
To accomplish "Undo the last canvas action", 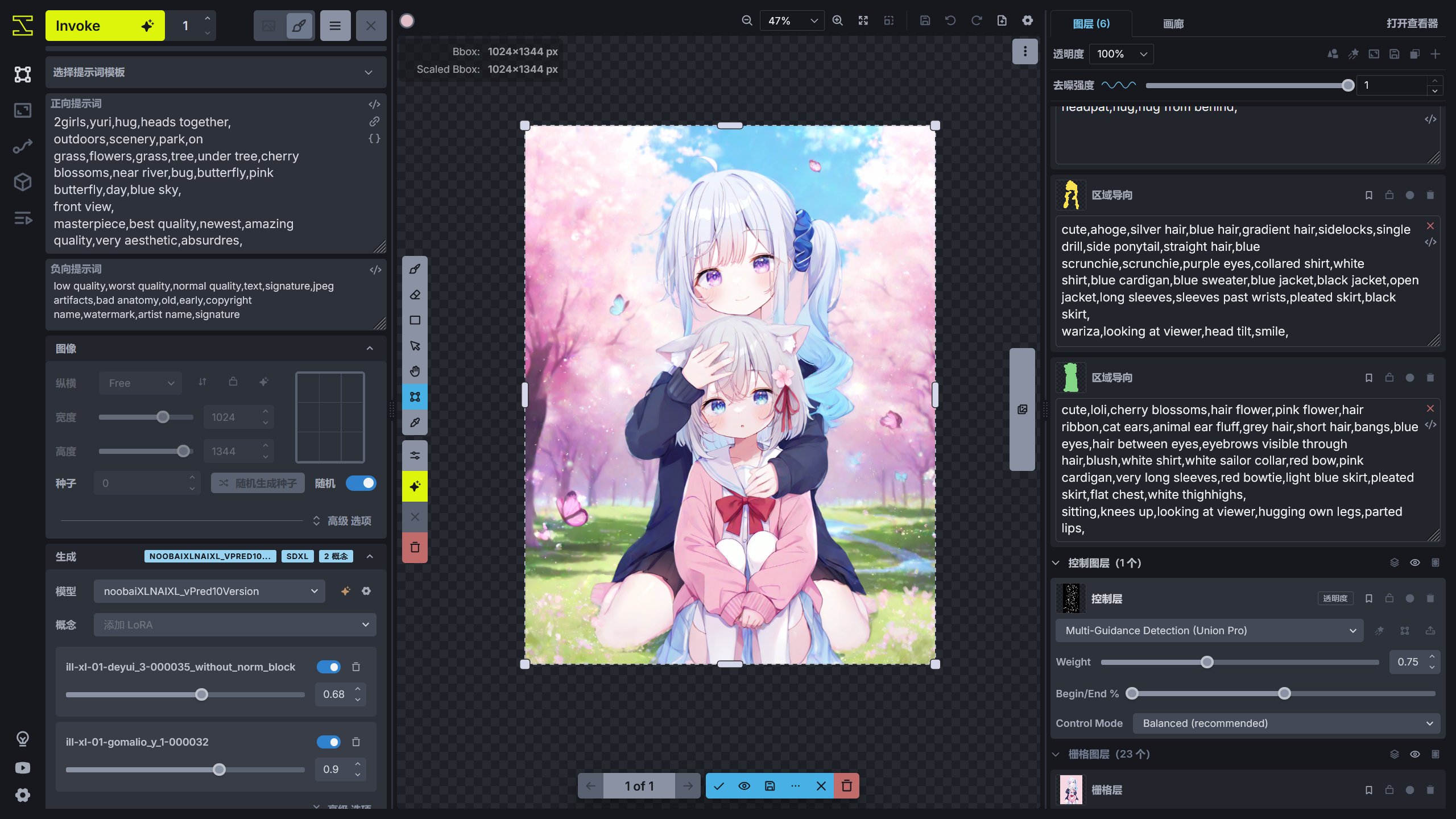I will click(950, 20).
